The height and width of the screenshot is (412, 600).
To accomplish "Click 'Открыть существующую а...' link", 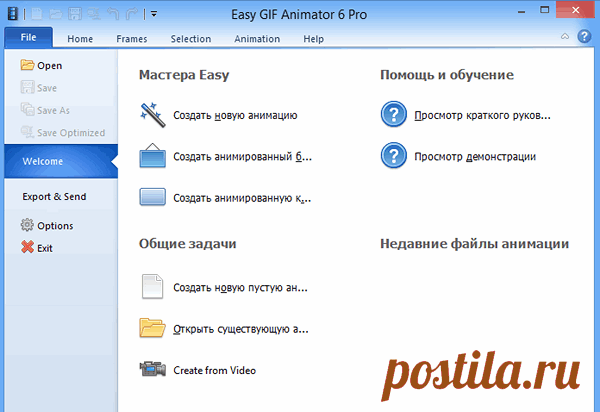I will tap(241, 329).
